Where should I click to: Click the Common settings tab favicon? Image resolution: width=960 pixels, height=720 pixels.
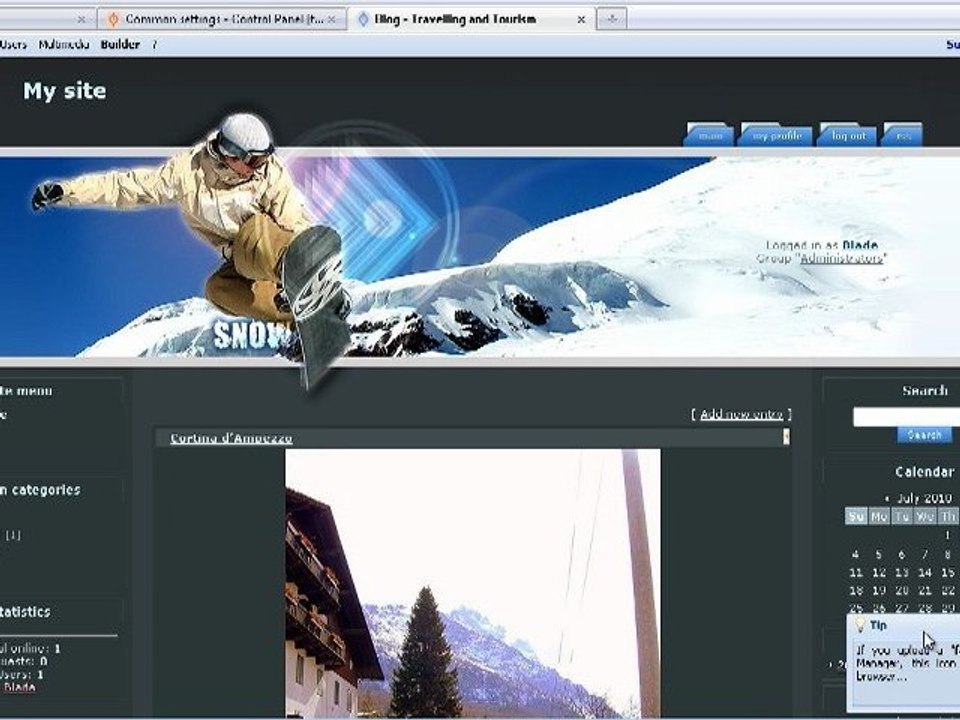click(113, 20)
